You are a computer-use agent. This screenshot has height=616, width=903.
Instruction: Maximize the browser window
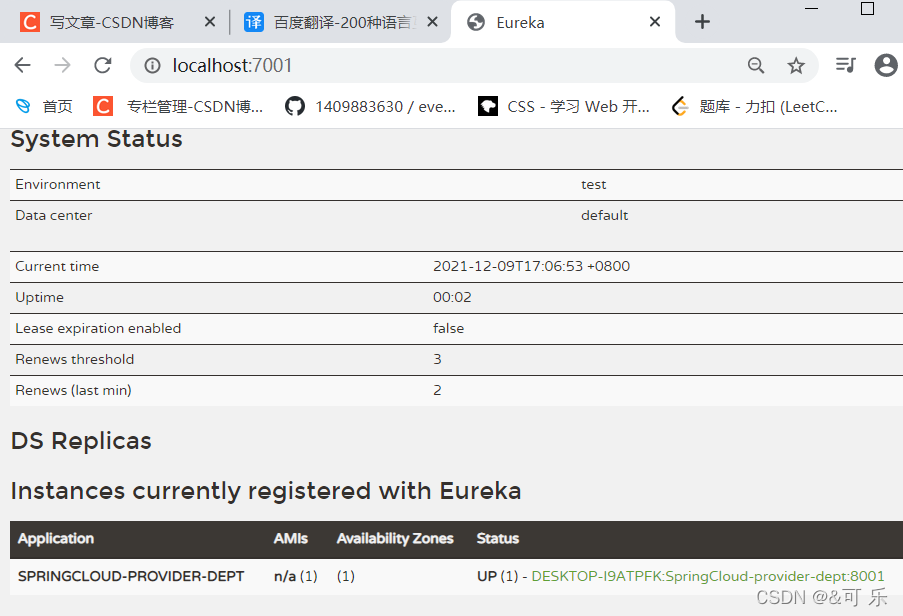tap(867, 8)
